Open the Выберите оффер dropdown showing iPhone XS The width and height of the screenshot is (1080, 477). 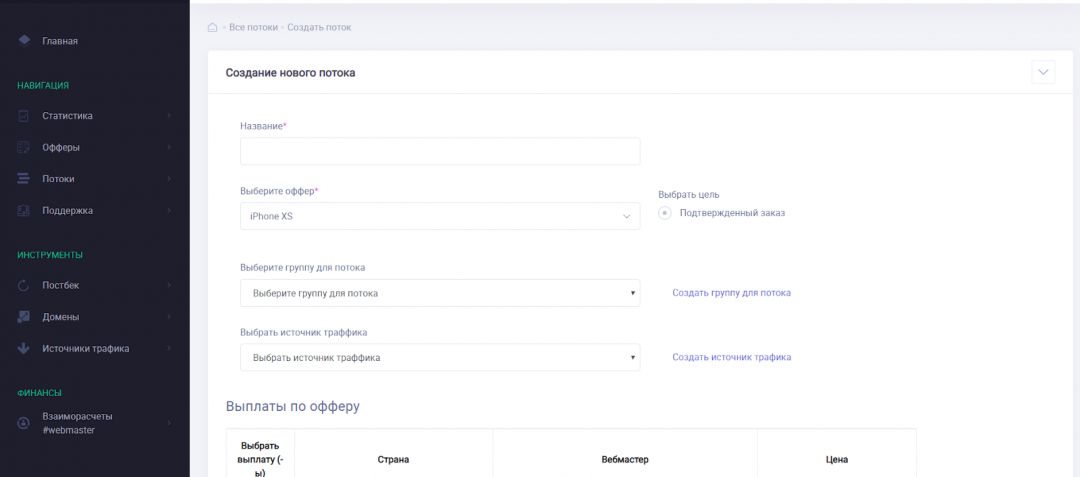point(440,216)
